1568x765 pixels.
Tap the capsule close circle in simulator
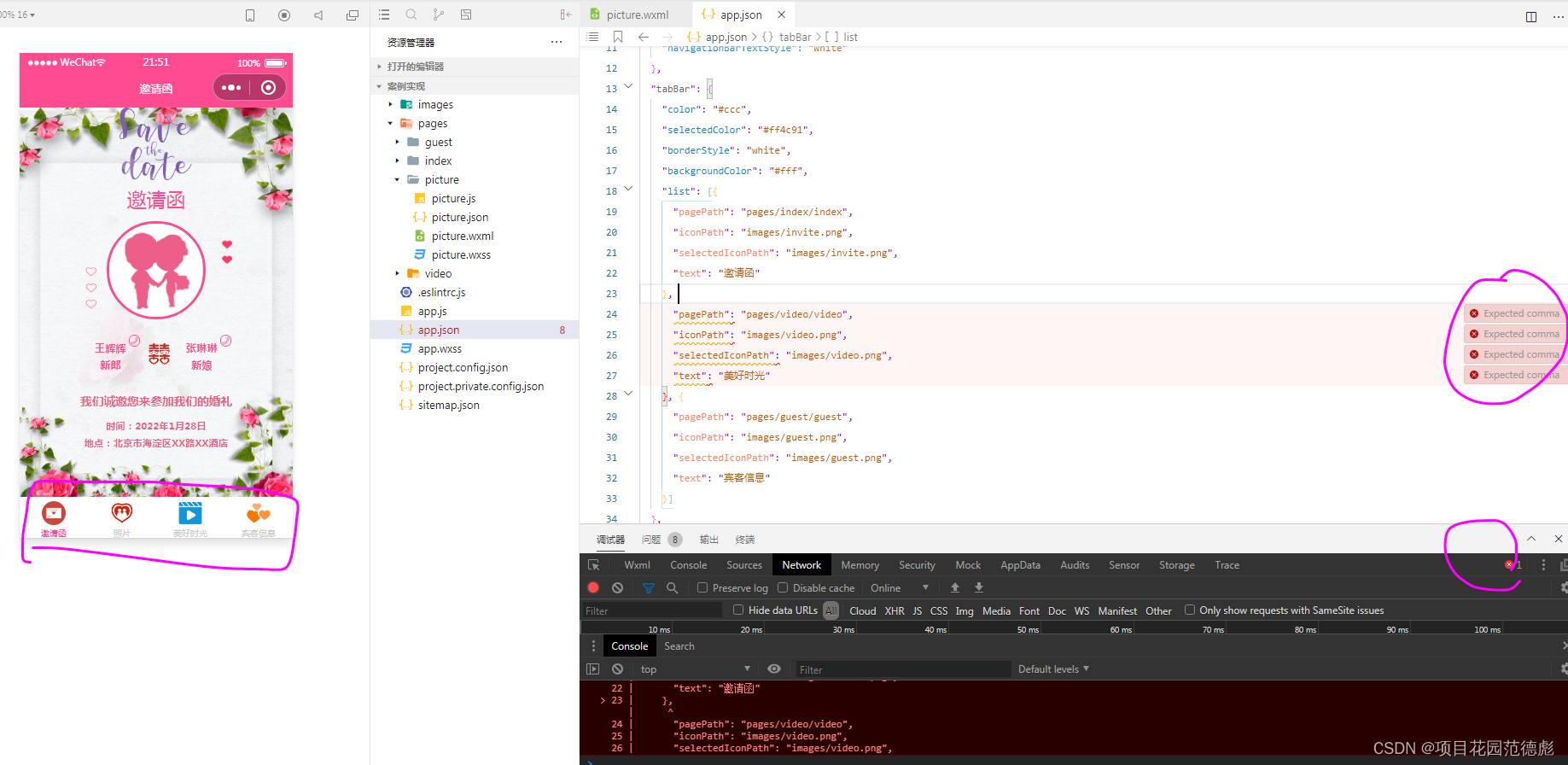tap(268, 87)
